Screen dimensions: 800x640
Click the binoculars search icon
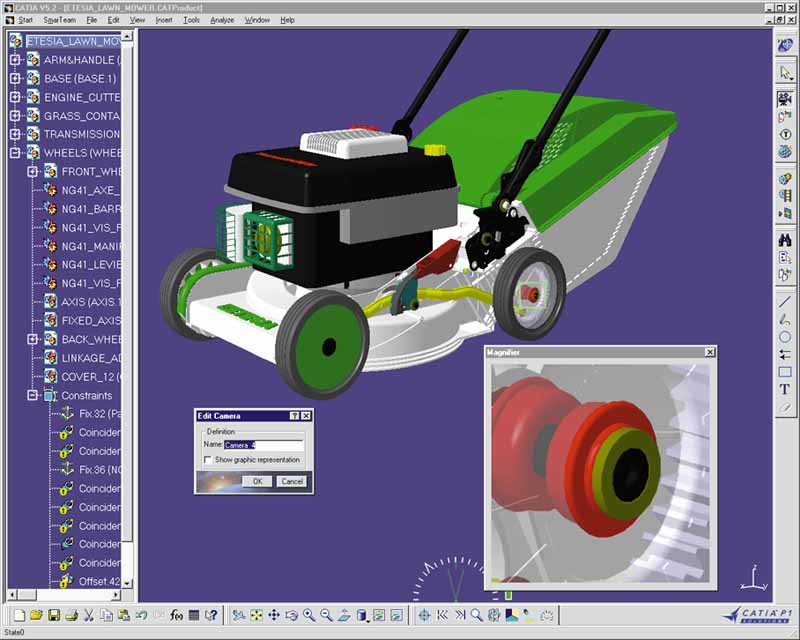[785, 240]
